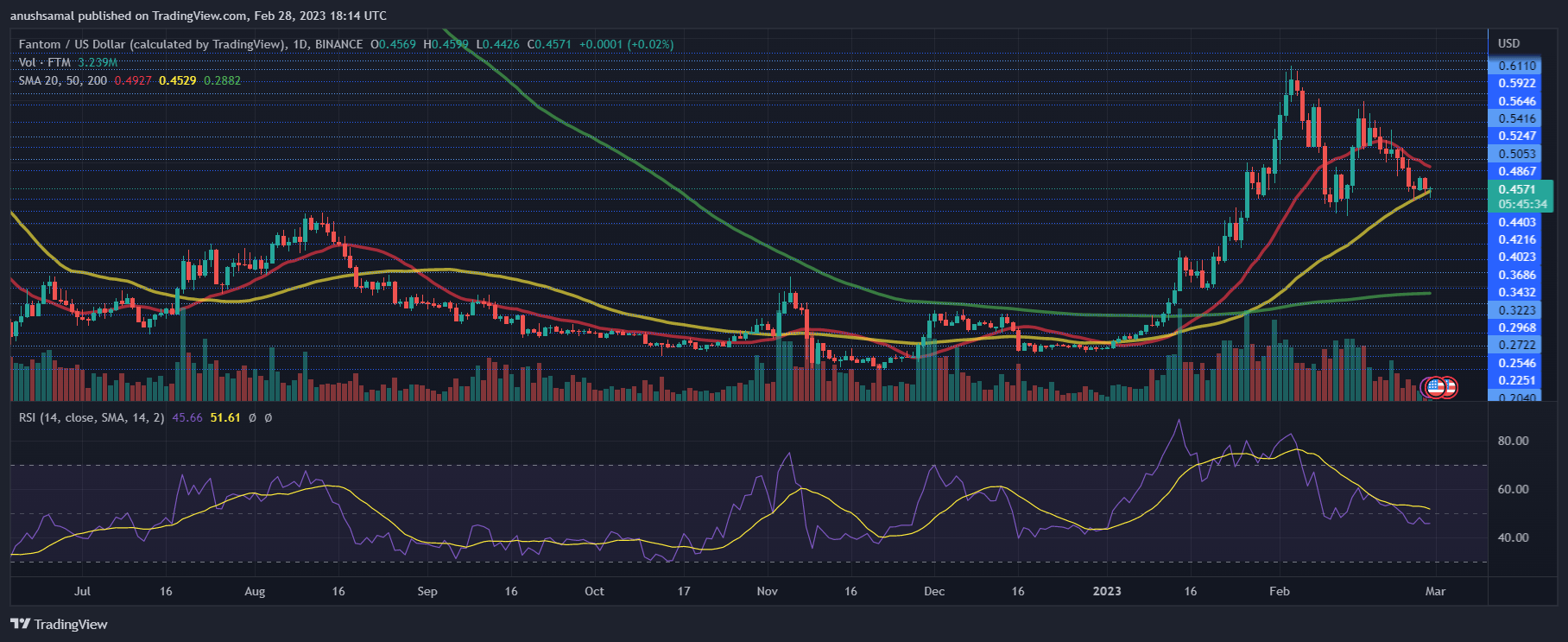
Task: Click the purple RSI value 45.66
Action: pos(187,417)
